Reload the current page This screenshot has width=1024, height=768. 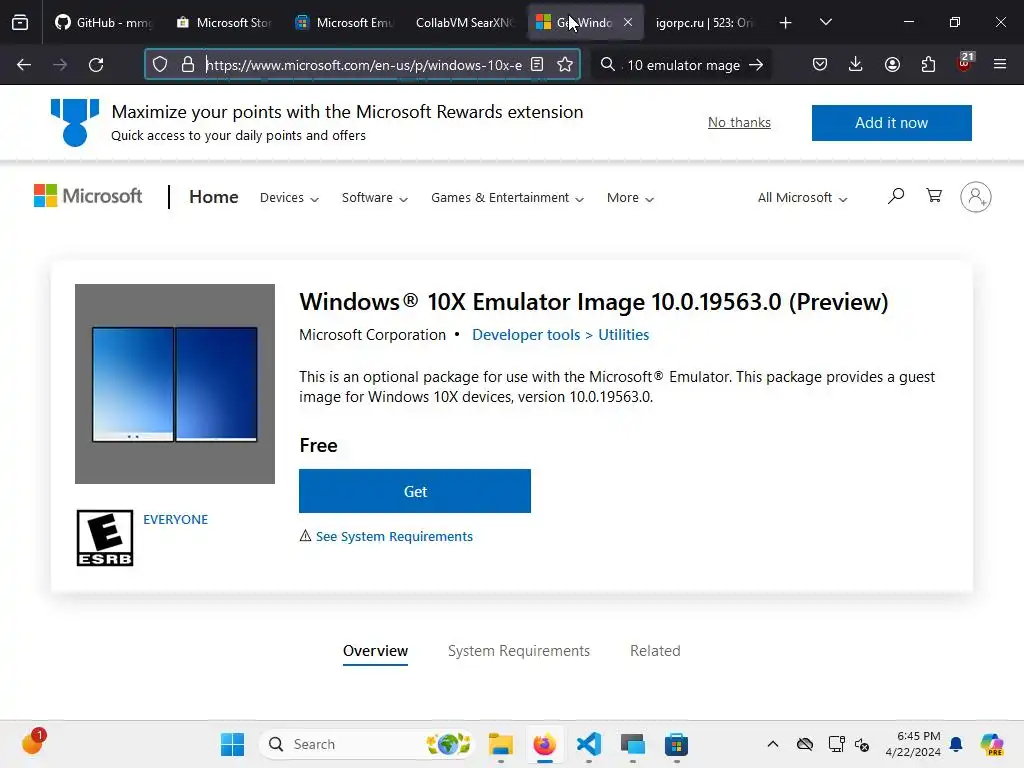[x=96, y=65]
